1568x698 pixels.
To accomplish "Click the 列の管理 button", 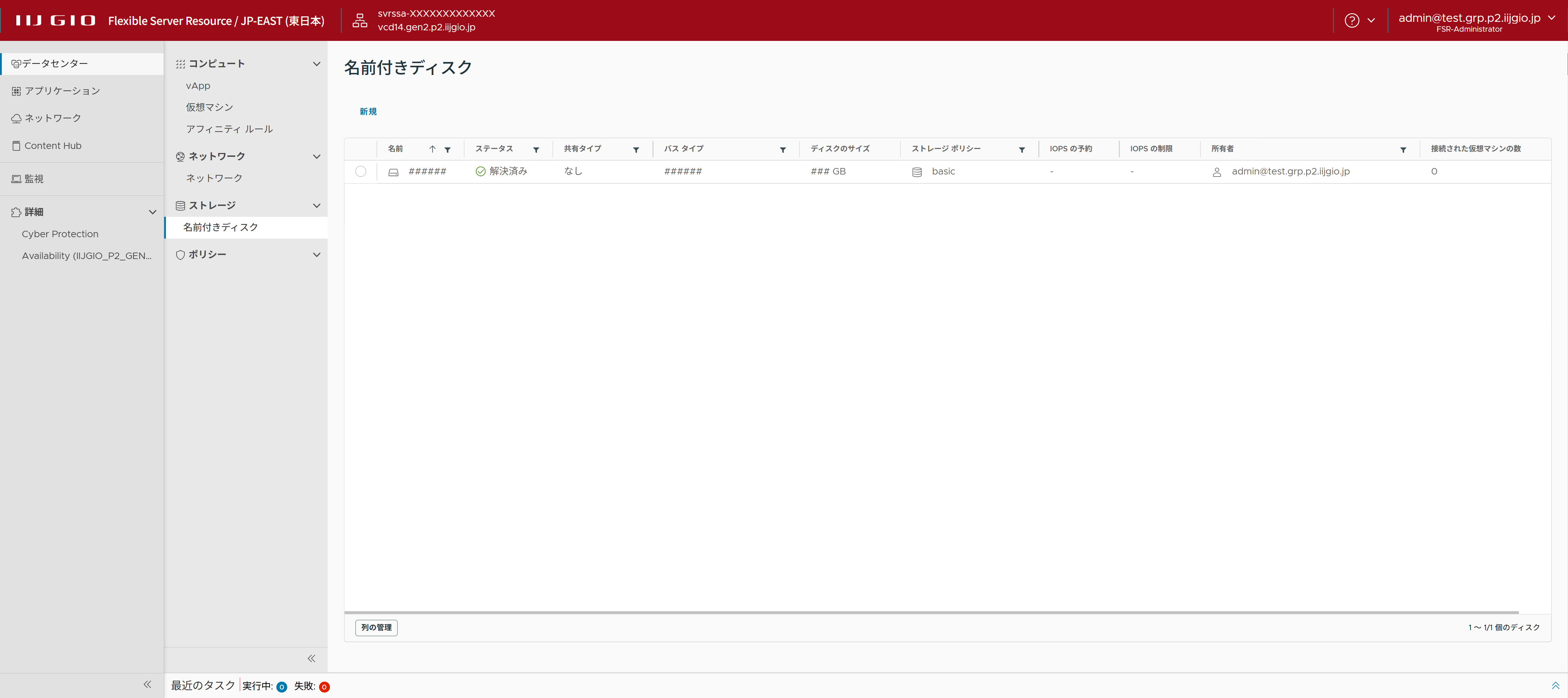I will point(376,627).
